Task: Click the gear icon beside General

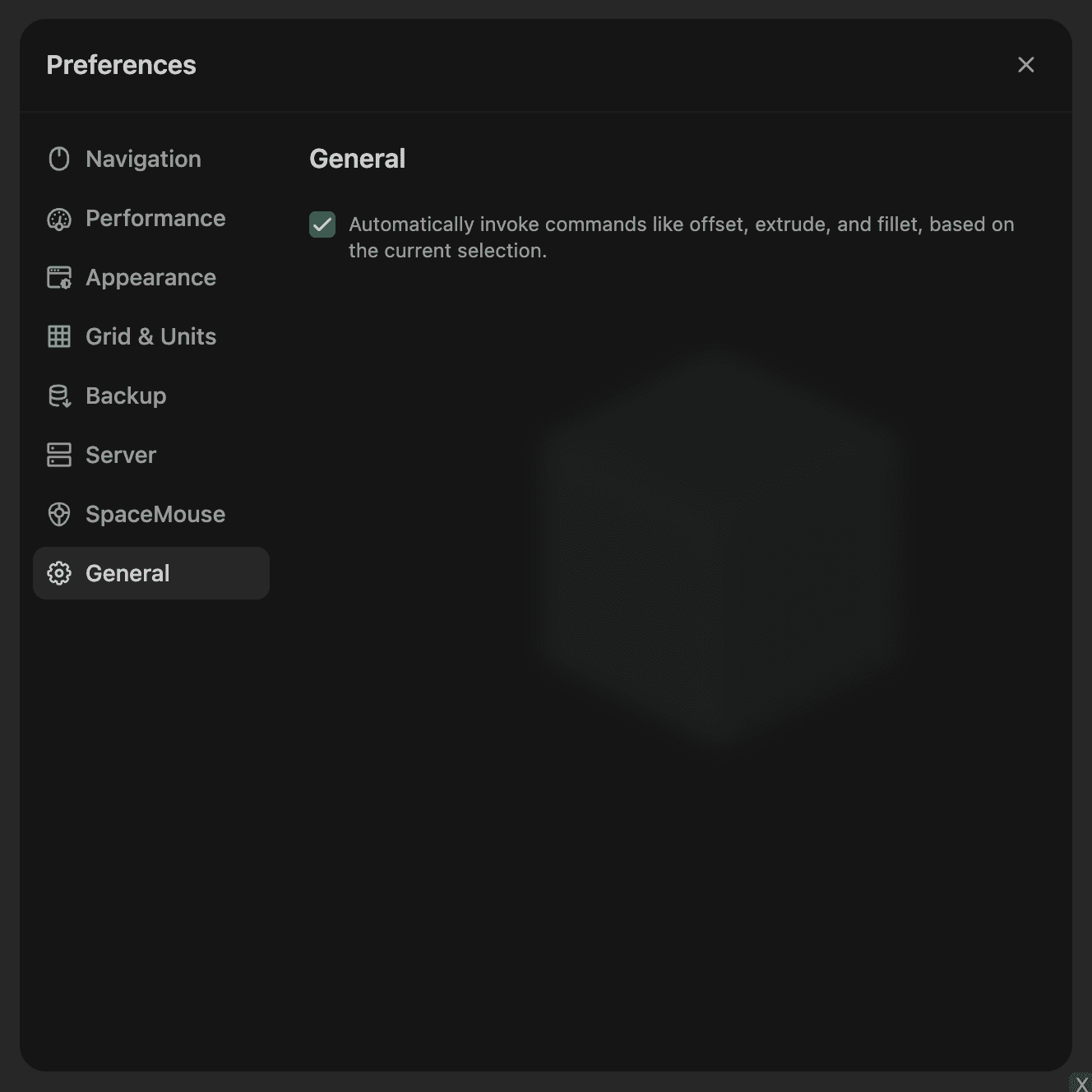Action: point(59,573)
